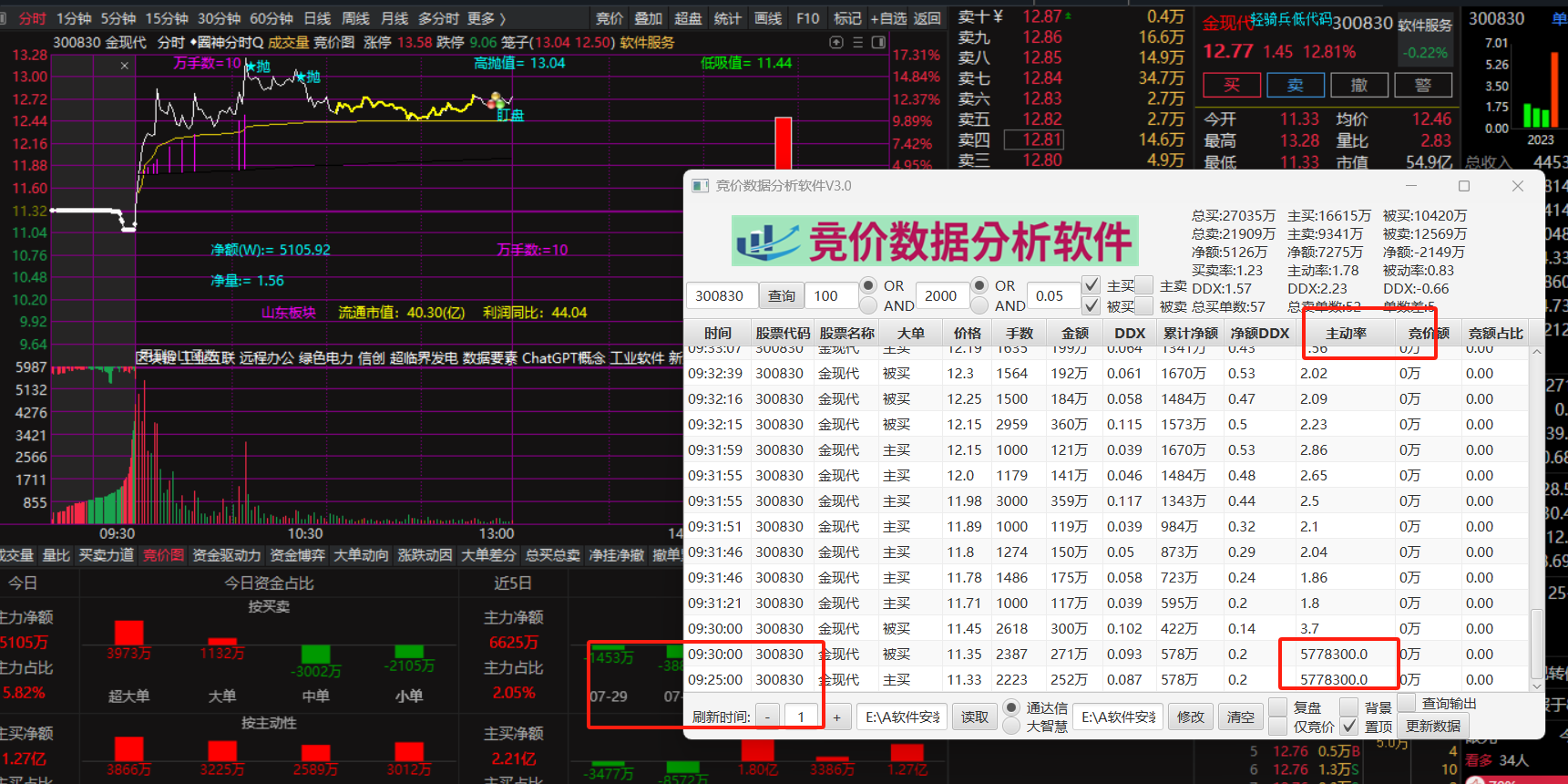Image resolution: width=1568 pixels, height=784 pixels.
Task: Sort table by 主动率 column header
Action: coord(1346,334)
